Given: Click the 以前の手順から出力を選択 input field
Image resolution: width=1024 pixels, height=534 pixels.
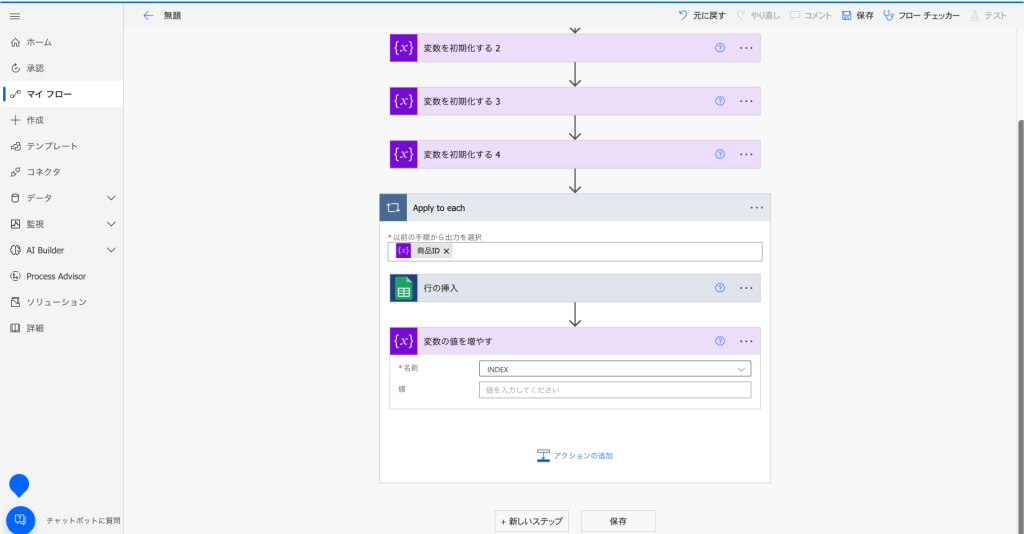Looking at the screenshot, I should pyautogui.click(x=575, y=252).
